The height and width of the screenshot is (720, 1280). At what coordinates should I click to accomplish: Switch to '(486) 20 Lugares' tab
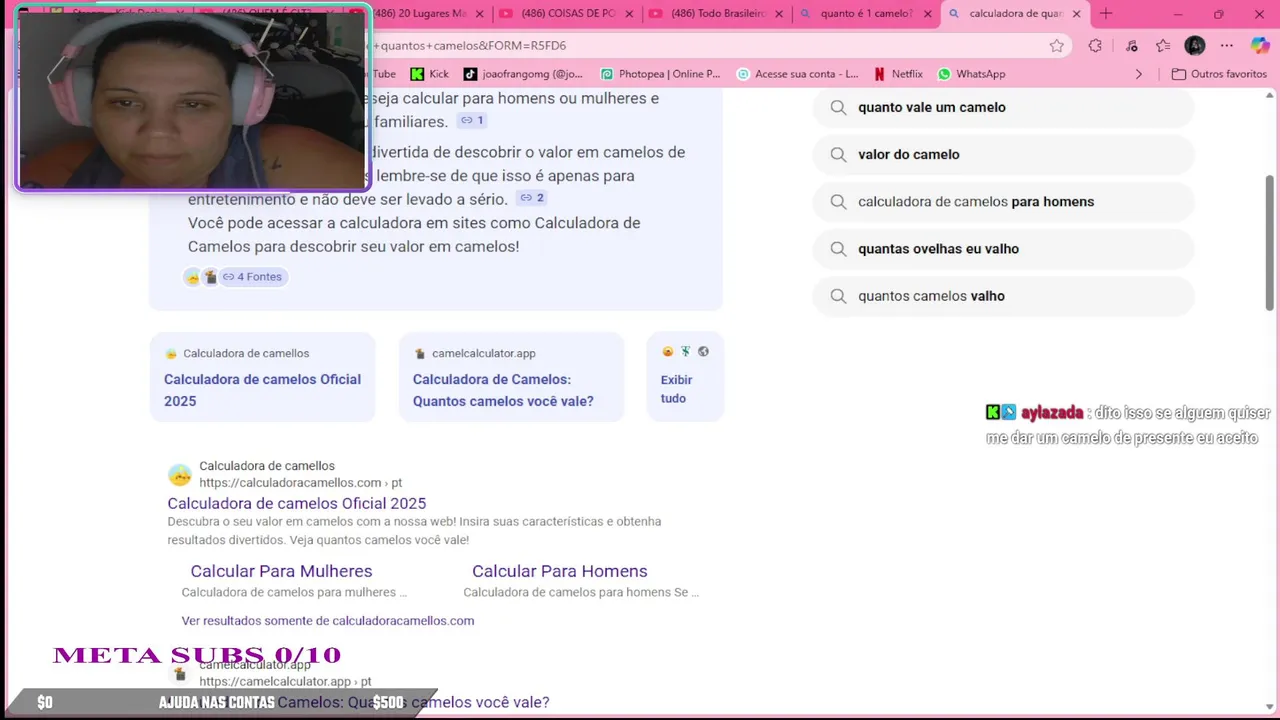click(x=420, y=14)
